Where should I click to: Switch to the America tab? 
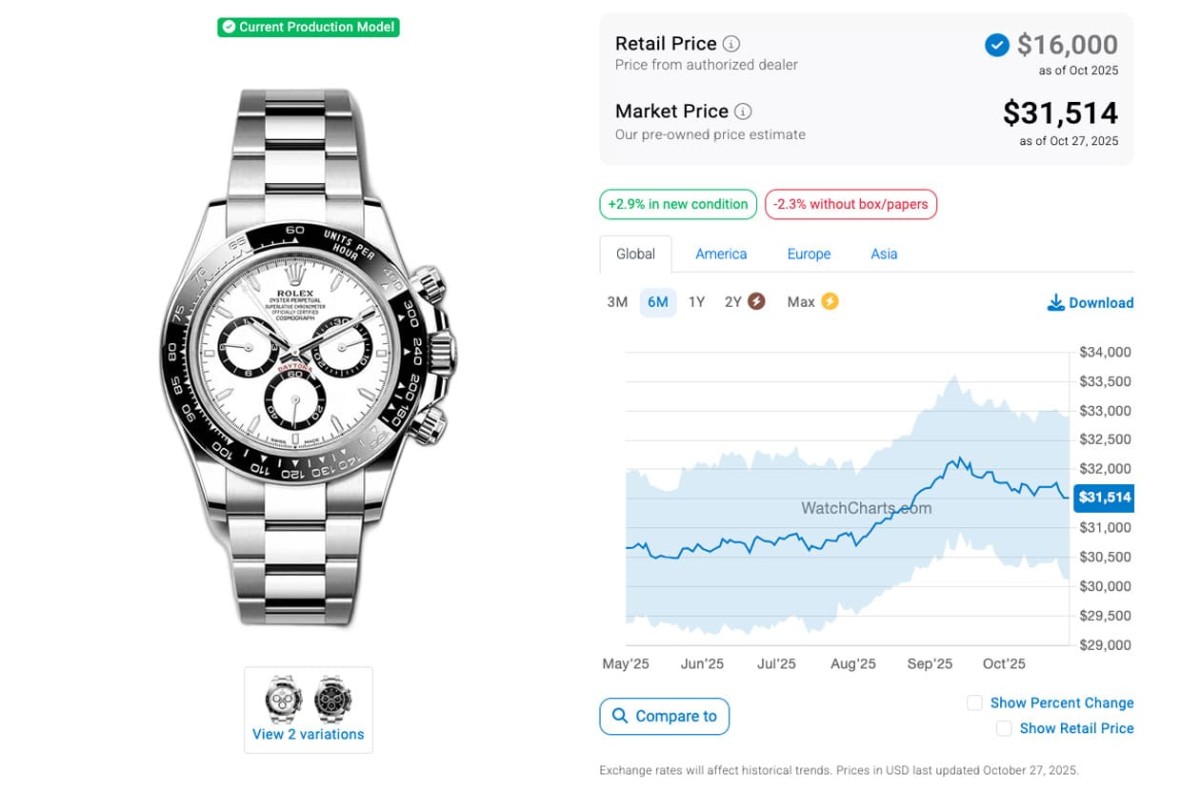[721, 254]
